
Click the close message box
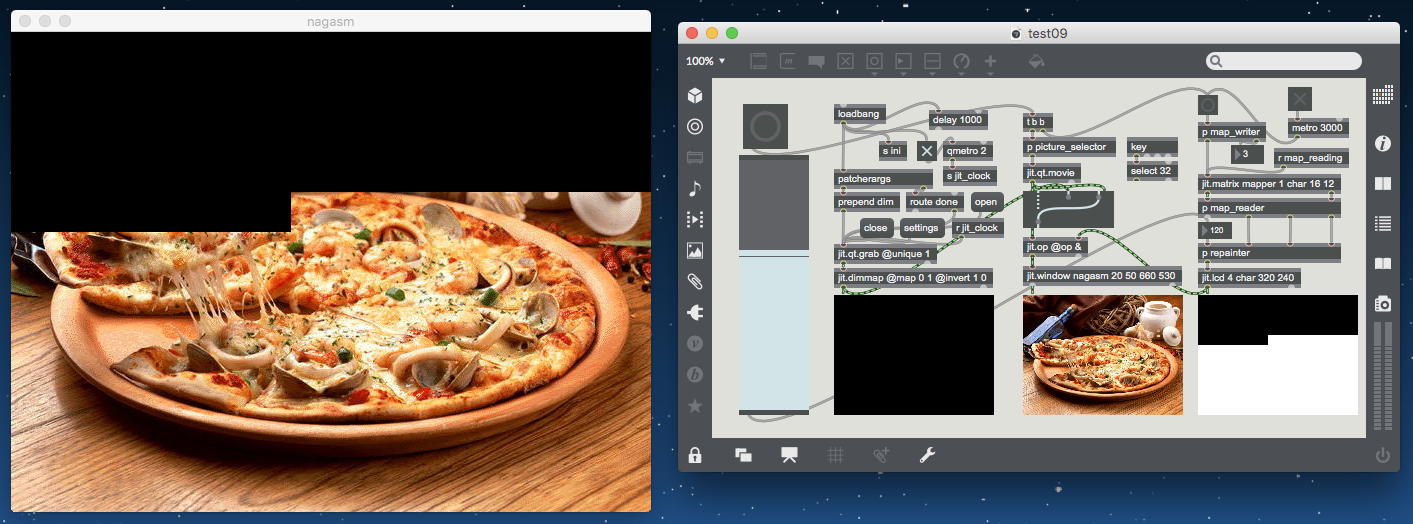pyautogui.click(x=875, y=228)
